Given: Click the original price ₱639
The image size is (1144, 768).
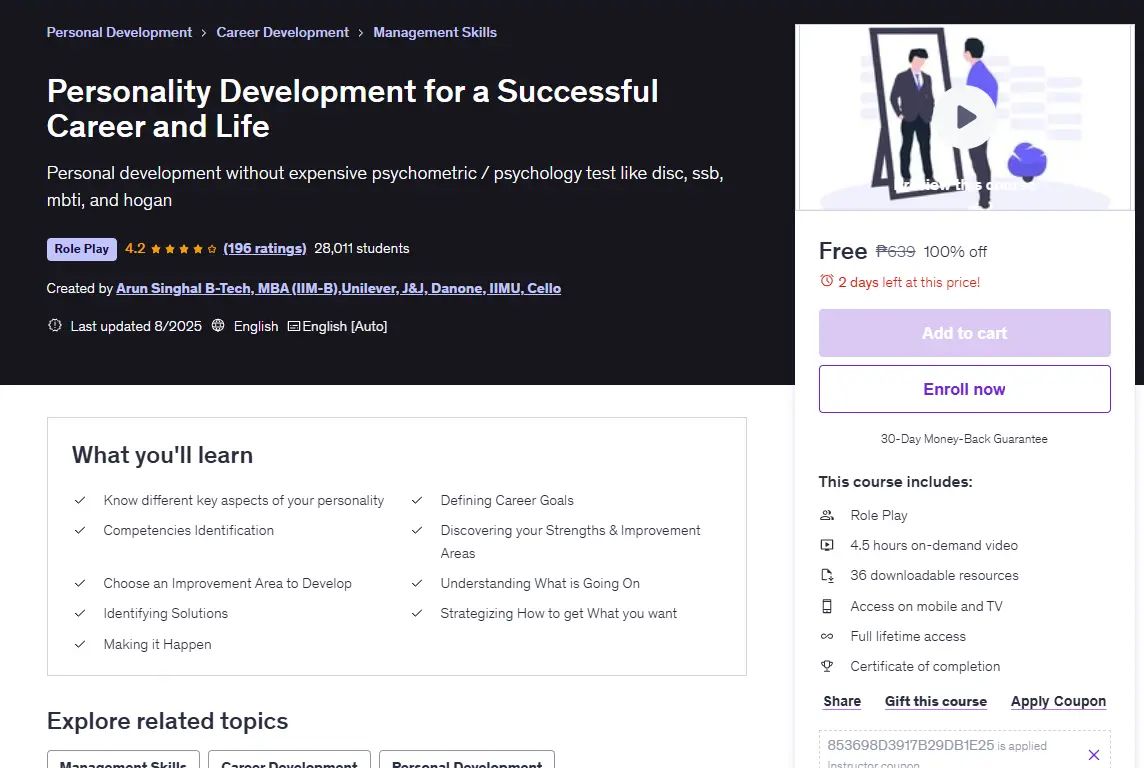Looking at the screenshot, I should [x=895, y=252].
